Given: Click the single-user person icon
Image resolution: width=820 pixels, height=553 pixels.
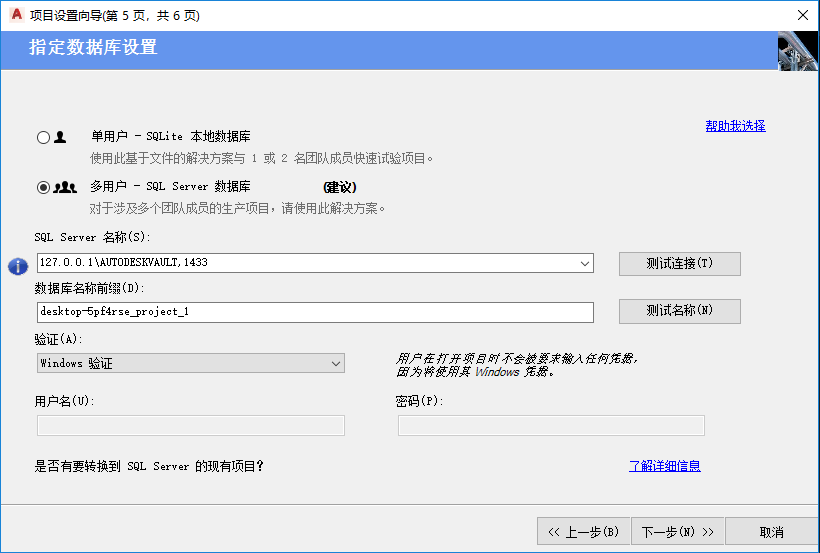Looking at the screenshot, I should tap(60, 137).
